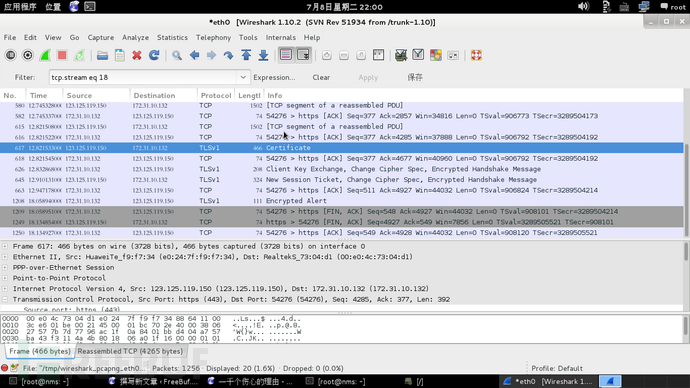This screenshot has height=388, width=690.
Task: Go back in packet history
Action: [195, 55]
